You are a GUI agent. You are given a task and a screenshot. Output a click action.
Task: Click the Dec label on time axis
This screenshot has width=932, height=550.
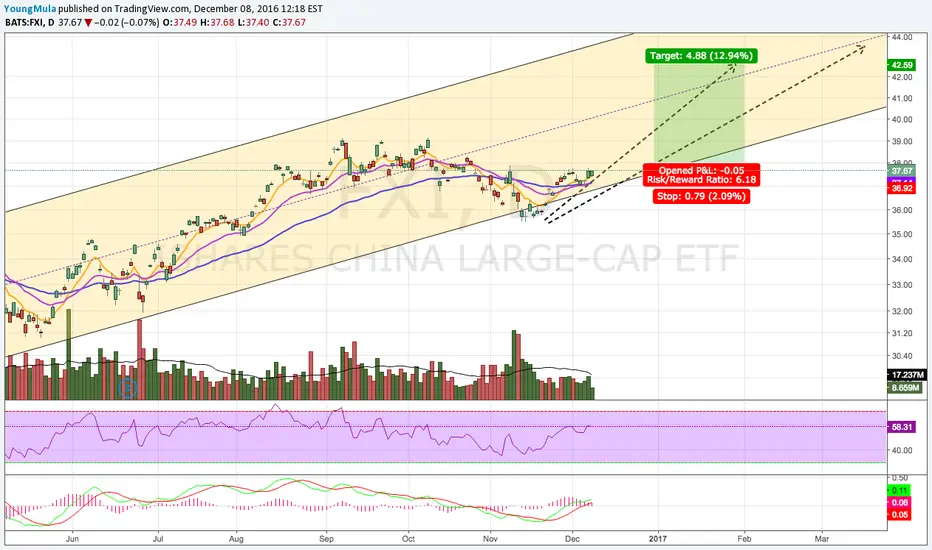point(572,539)
